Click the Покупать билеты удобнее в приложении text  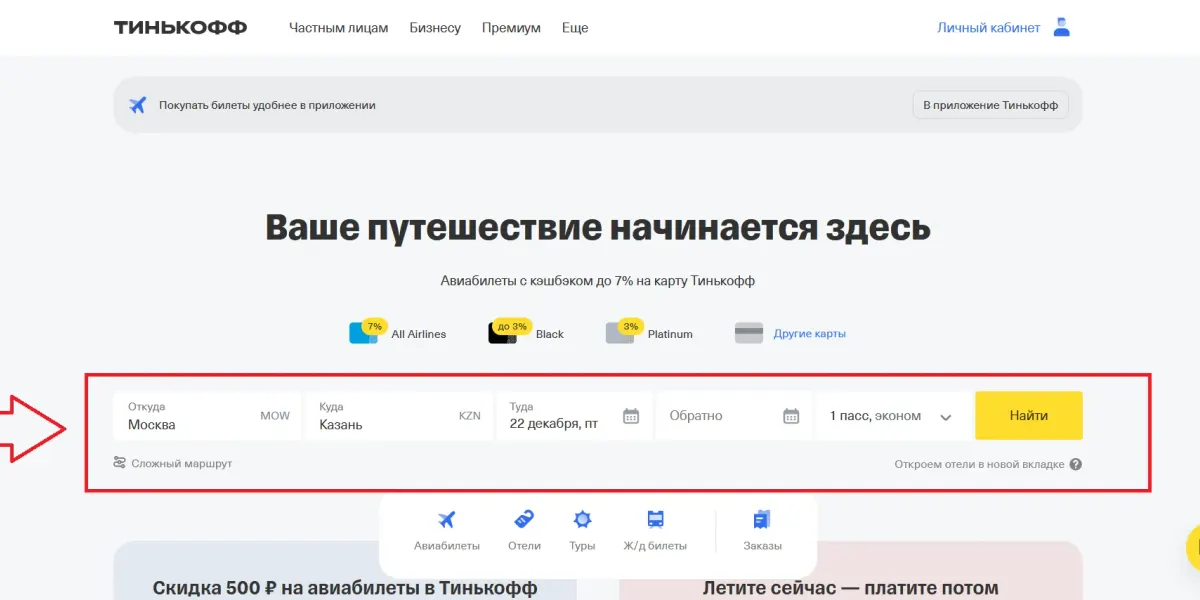(267, 105)
